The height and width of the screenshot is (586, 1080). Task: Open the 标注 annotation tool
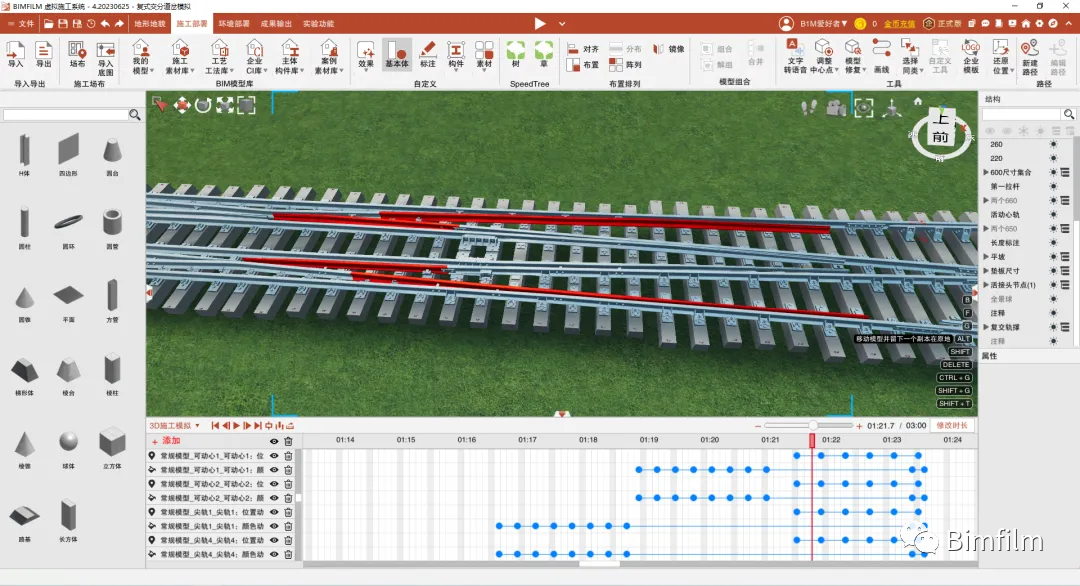tap(427, 53)
